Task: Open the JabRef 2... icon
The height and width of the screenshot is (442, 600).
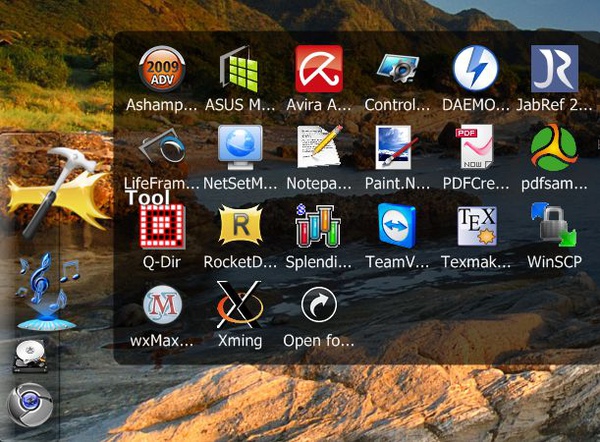Action: click(x=554, y=69)
